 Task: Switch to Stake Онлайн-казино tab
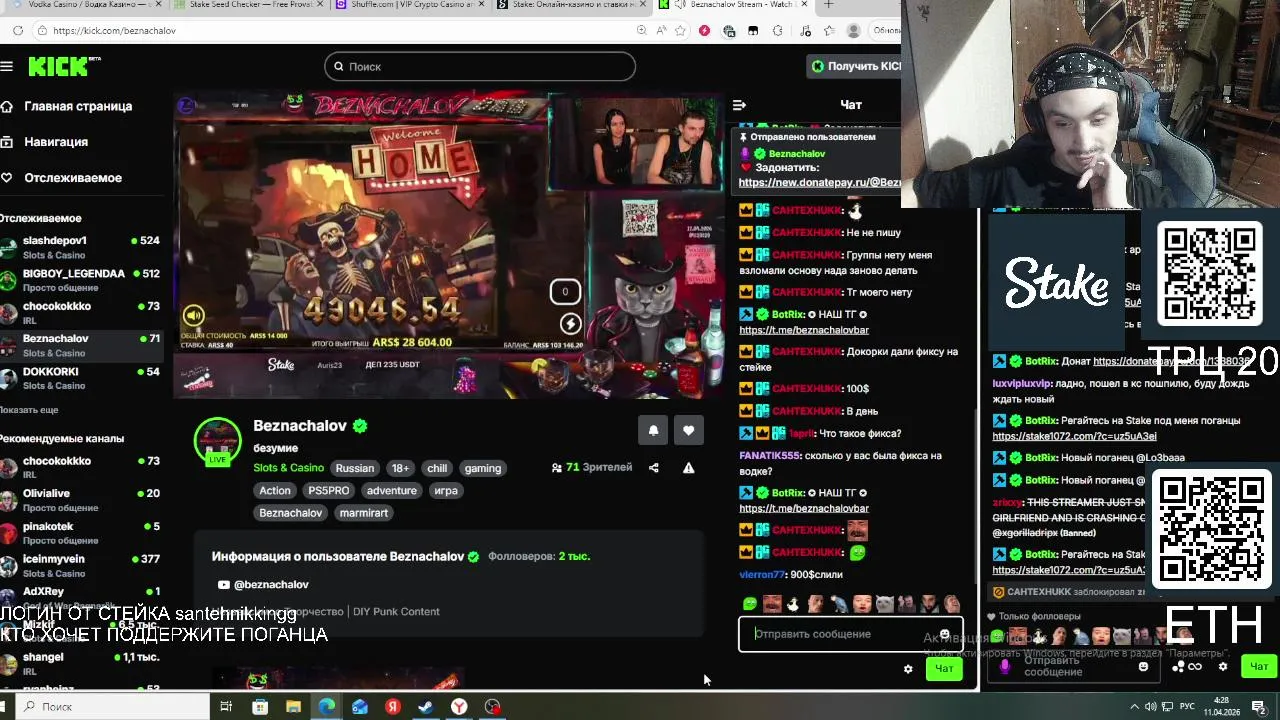click(572, 5)
